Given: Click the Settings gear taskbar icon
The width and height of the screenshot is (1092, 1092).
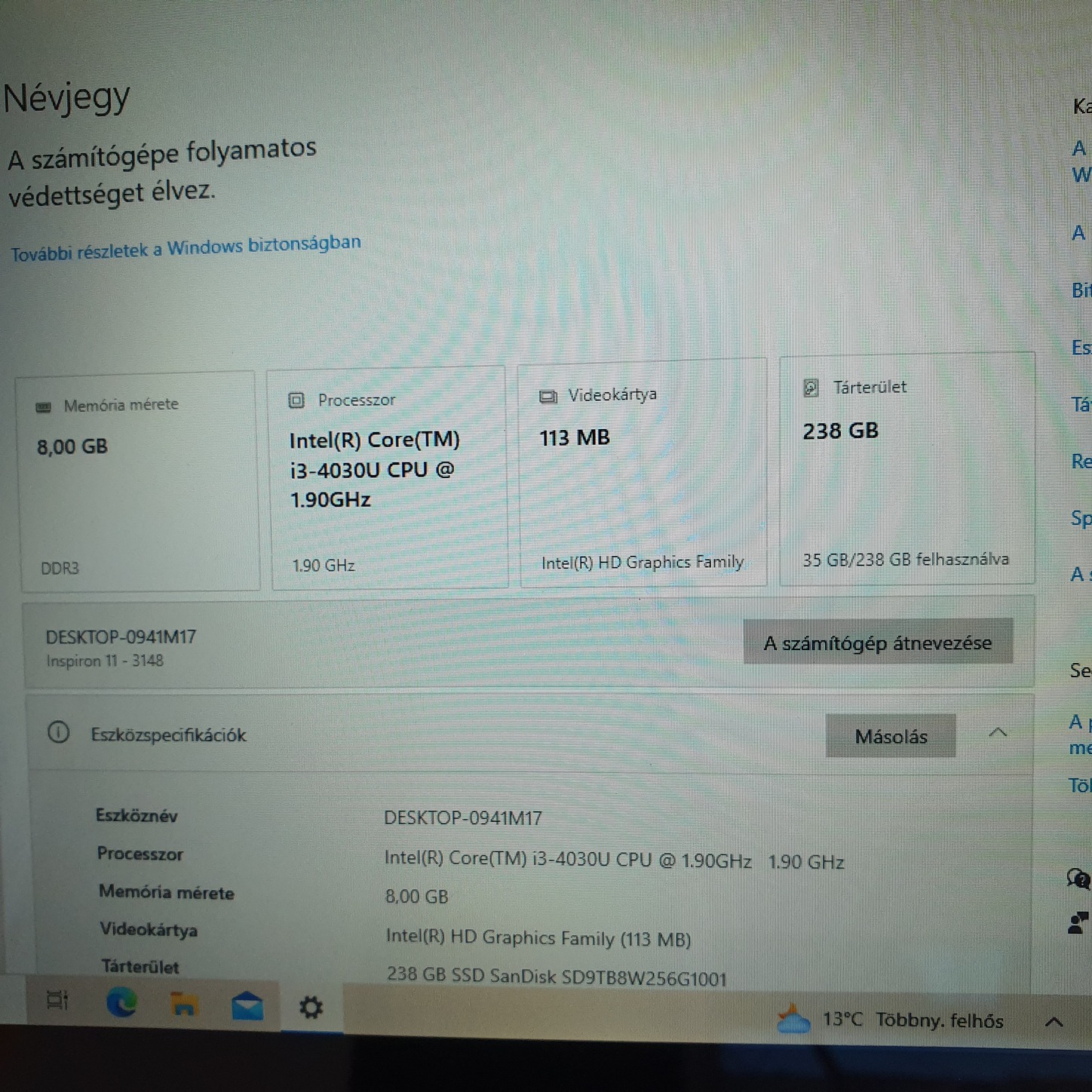Looking at the screenshot, I should tap(311, 1008).
